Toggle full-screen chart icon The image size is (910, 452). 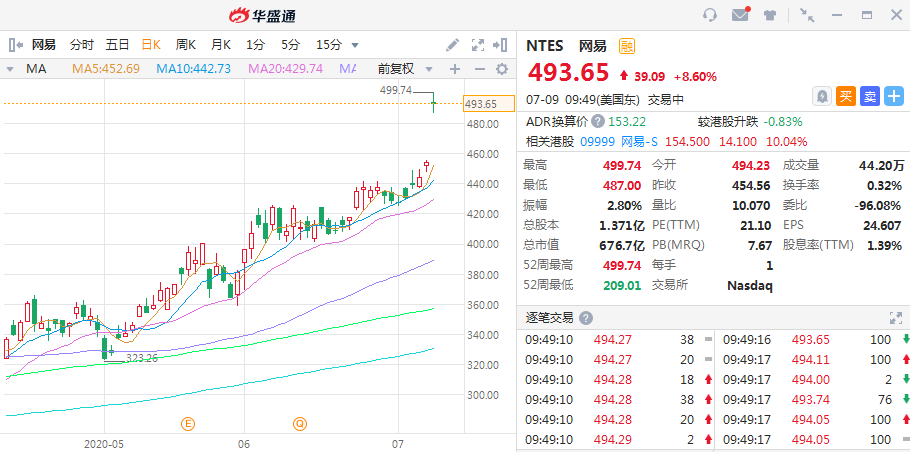(x=478, y=45)
